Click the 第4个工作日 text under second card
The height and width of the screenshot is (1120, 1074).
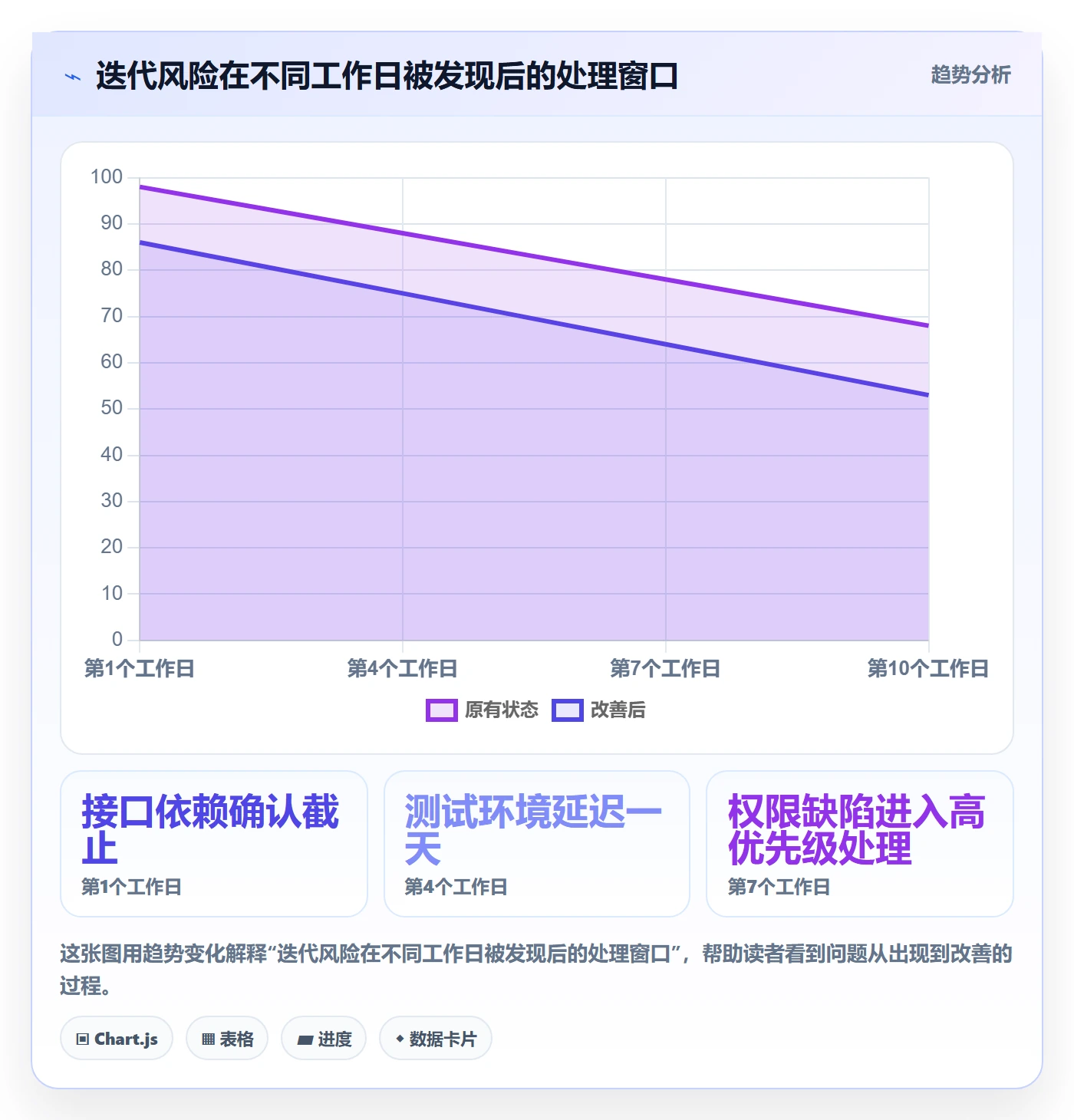[456, 888]
